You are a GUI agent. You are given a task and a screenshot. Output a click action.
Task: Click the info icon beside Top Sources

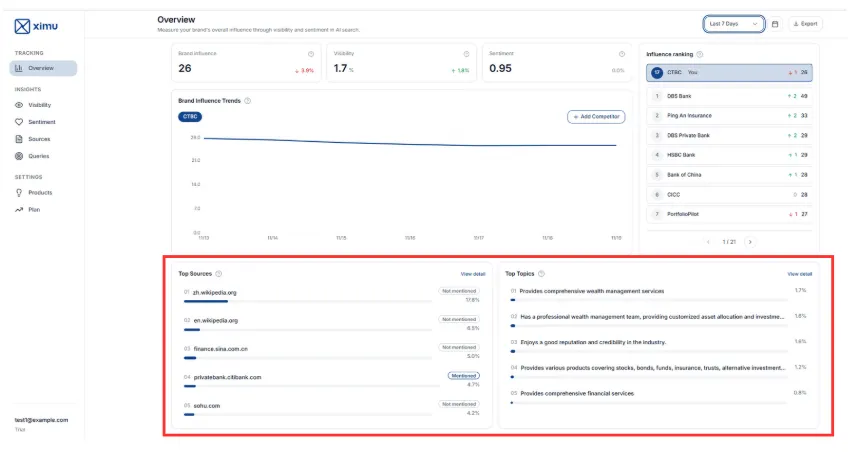pyautogui.click(x=219, y=273)
